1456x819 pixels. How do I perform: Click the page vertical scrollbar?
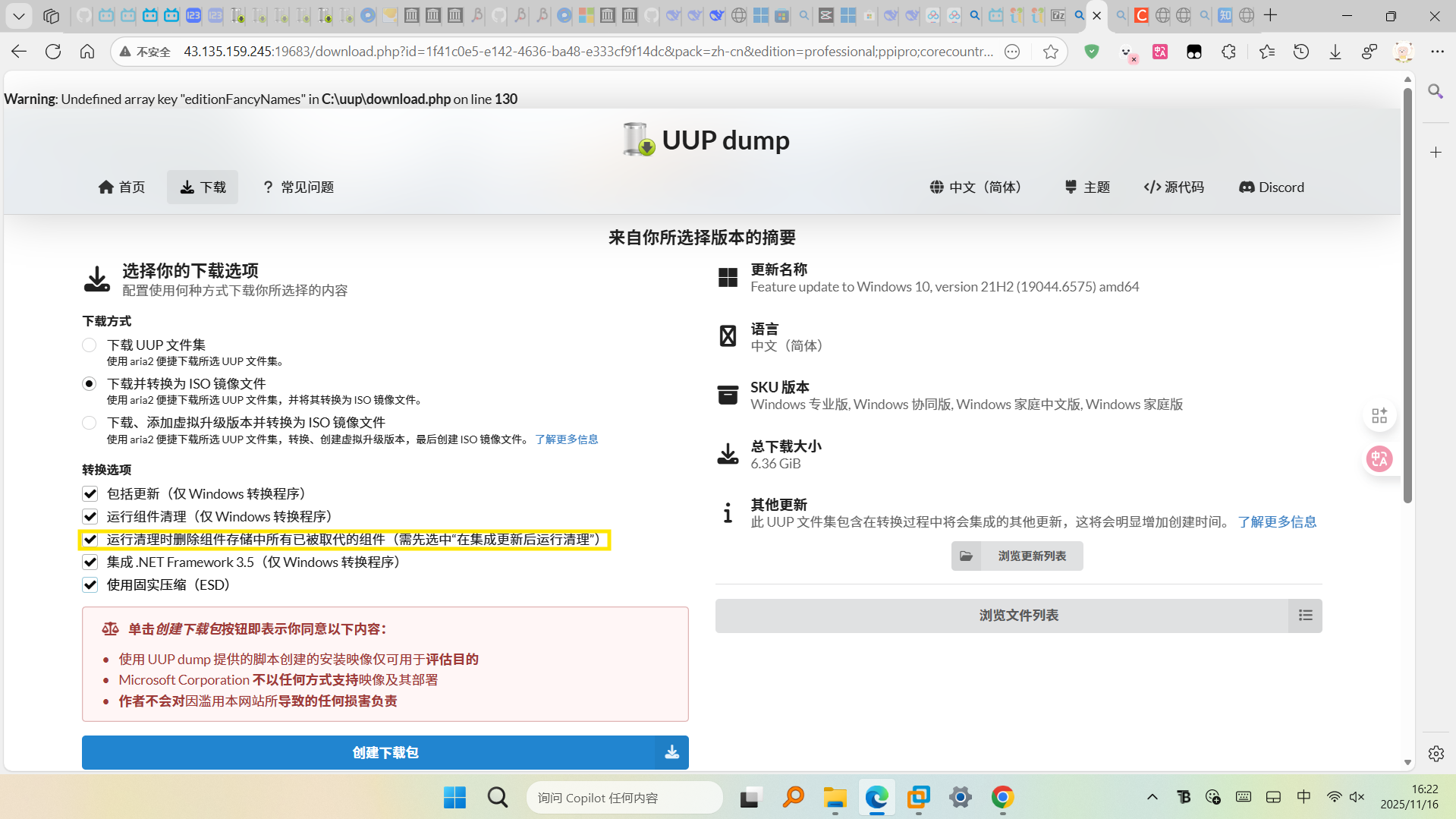1407,304
